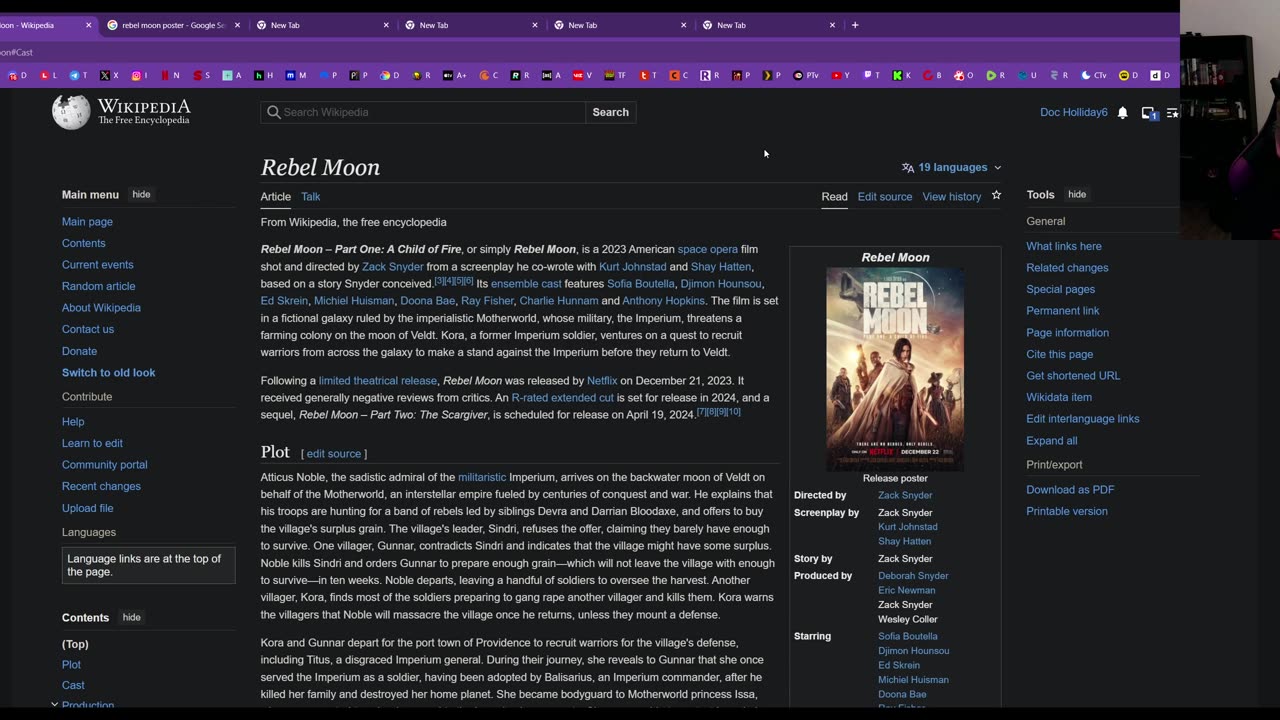Screen dimensions: 1280x720
Task: Open the Rebel Moon release poster image
Action: 895,369
